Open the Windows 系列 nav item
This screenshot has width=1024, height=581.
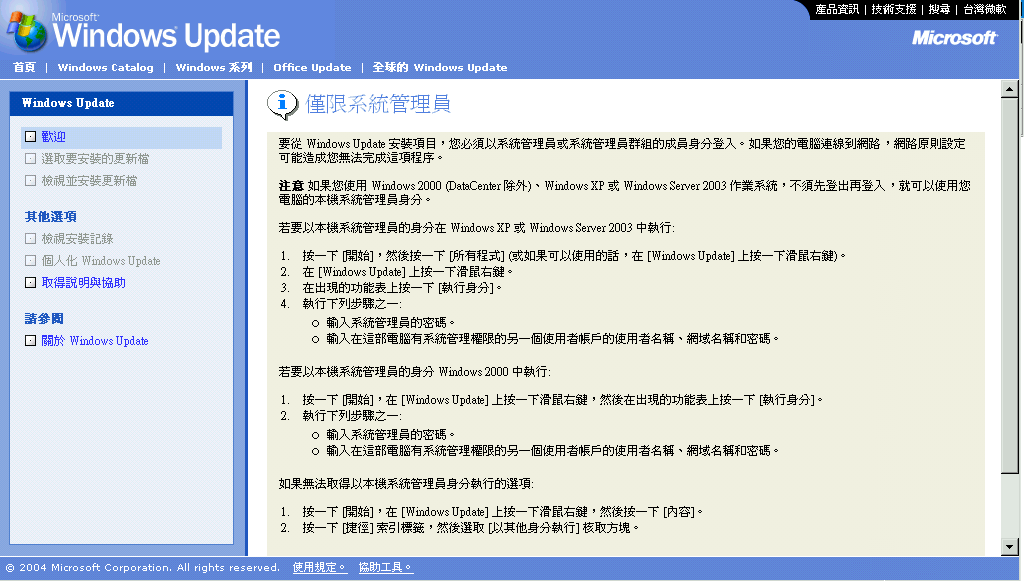[214, 67]
